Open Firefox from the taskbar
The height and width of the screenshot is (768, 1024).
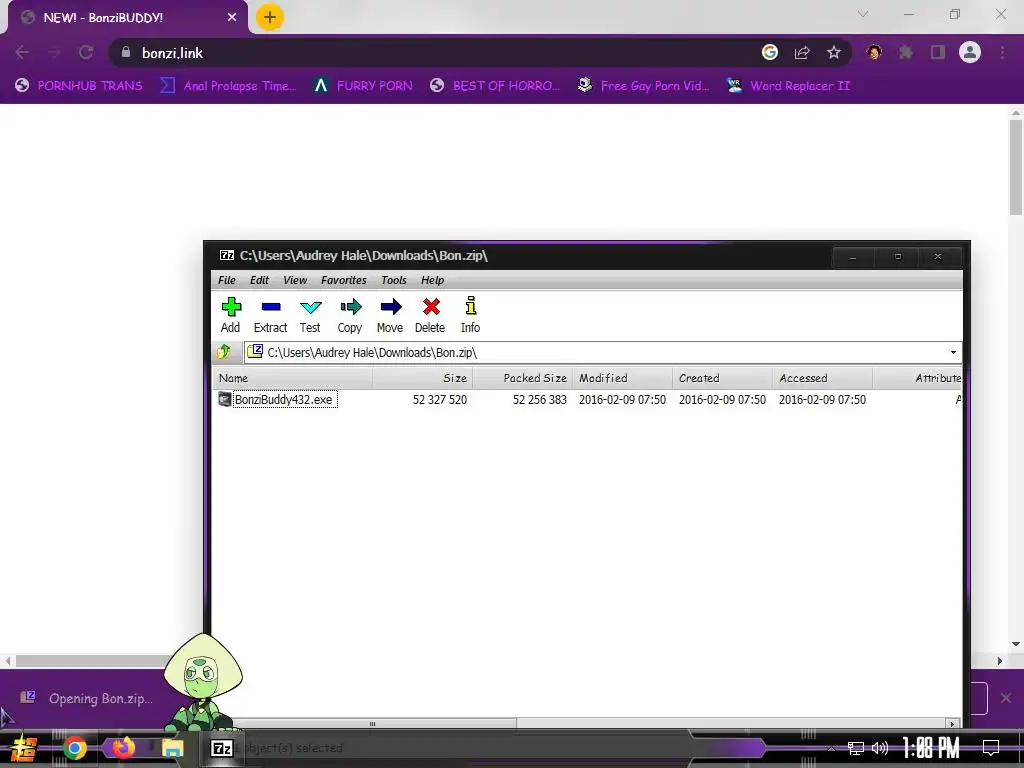123,748
